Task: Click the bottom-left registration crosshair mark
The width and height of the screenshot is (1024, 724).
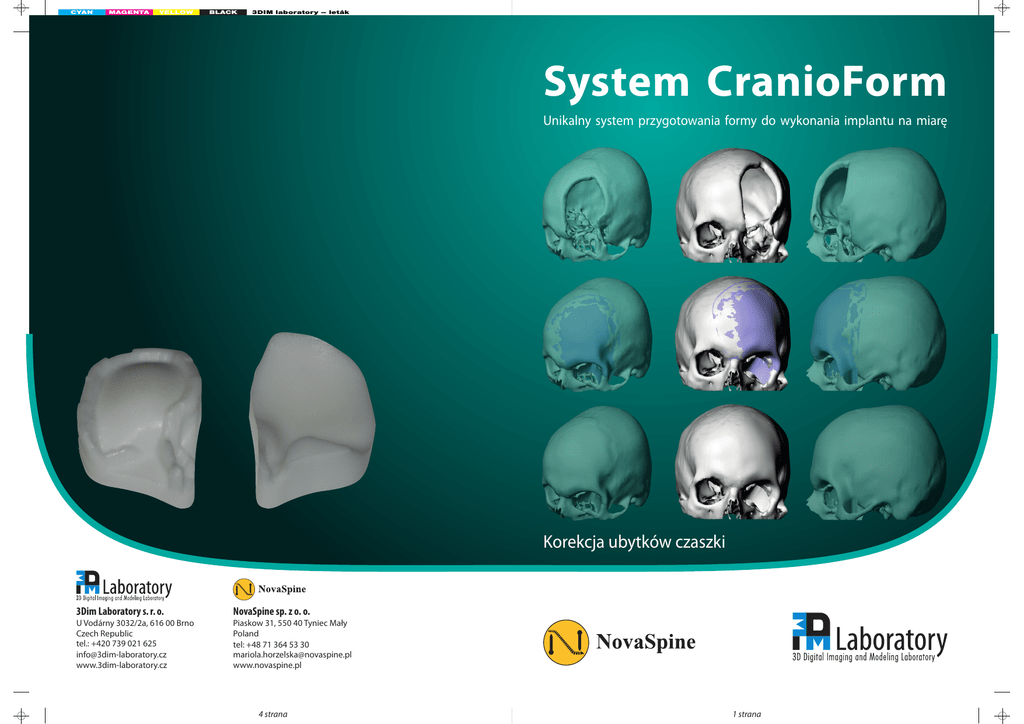Action: click(20, 715)
